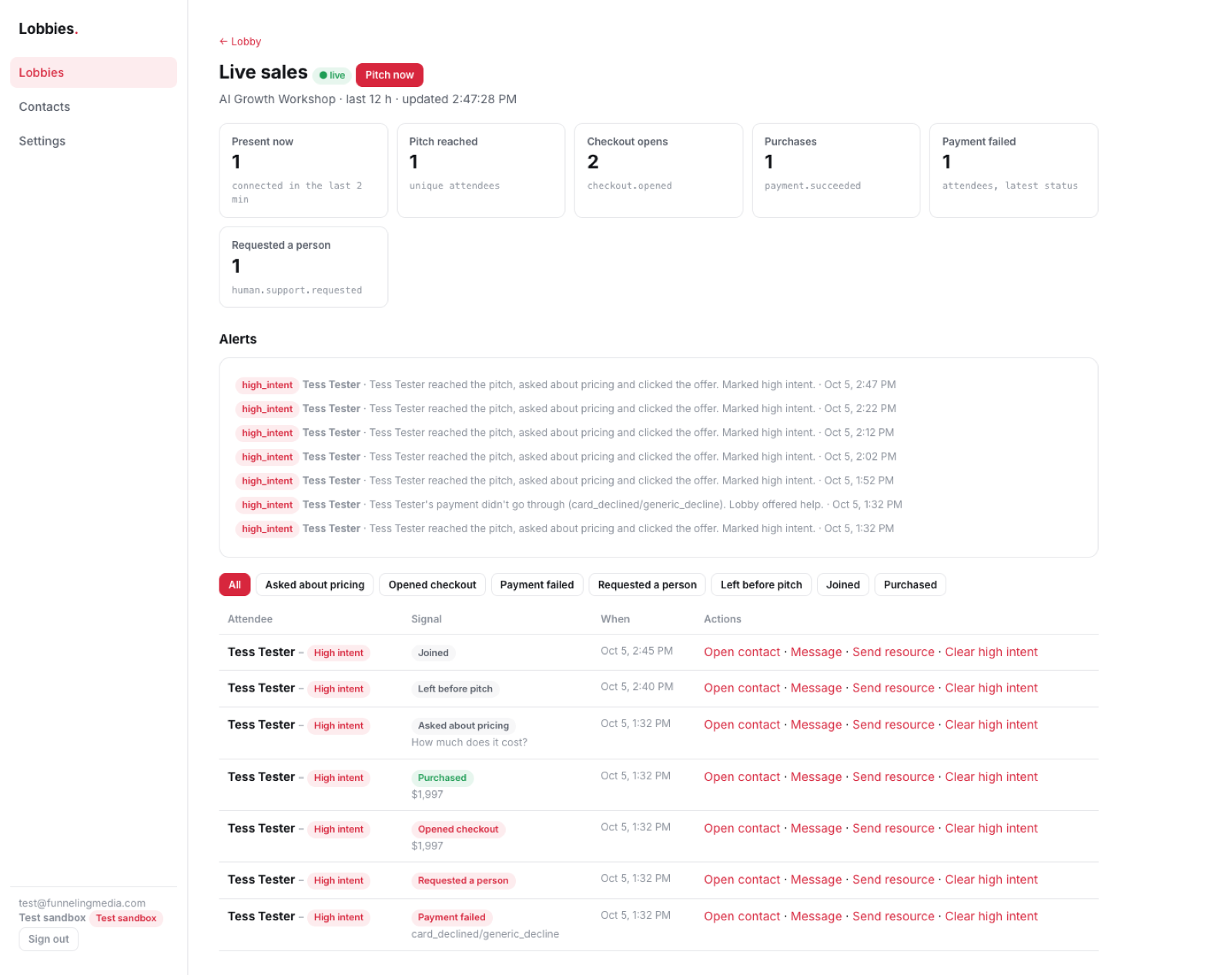1232x975 pixels.
Task: Click the Lobbies. logo
Action: [x=49, y=29]
